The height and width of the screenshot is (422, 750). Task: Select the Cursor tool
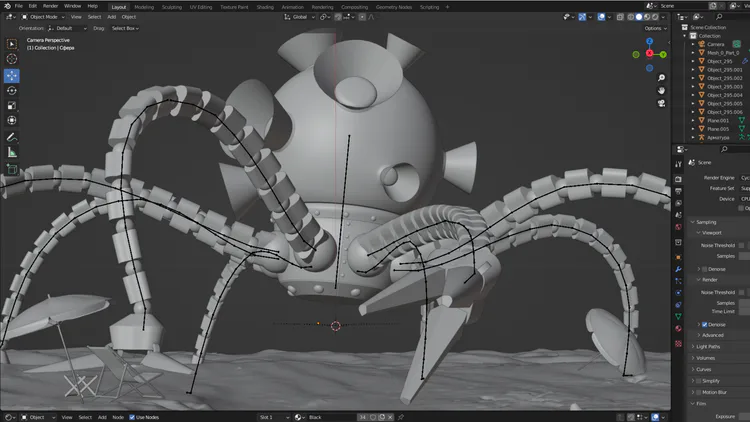tap(12, 59)
